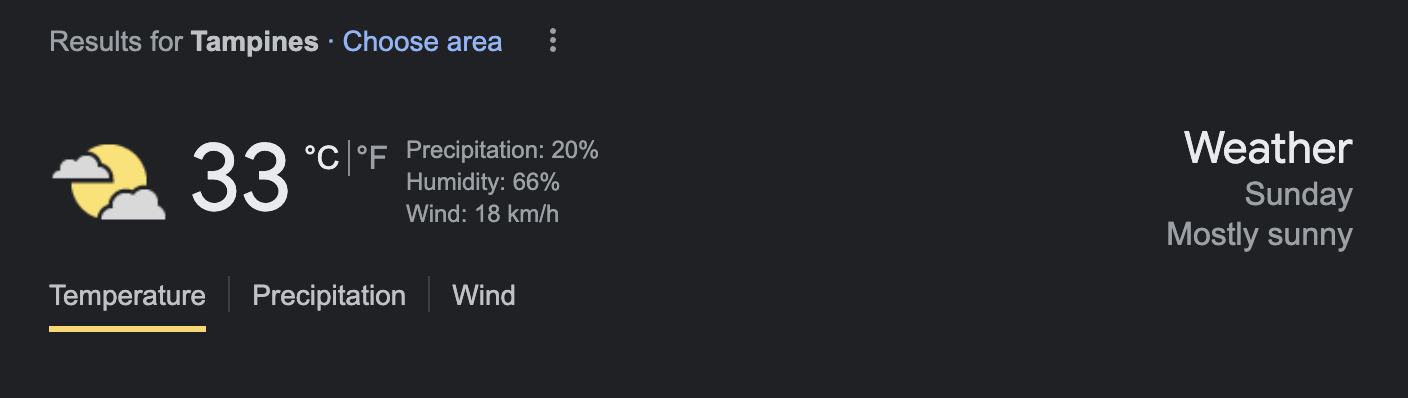Click the bold Tampines location name
This screenshot has width=1408, height=398.
(254, 42)
